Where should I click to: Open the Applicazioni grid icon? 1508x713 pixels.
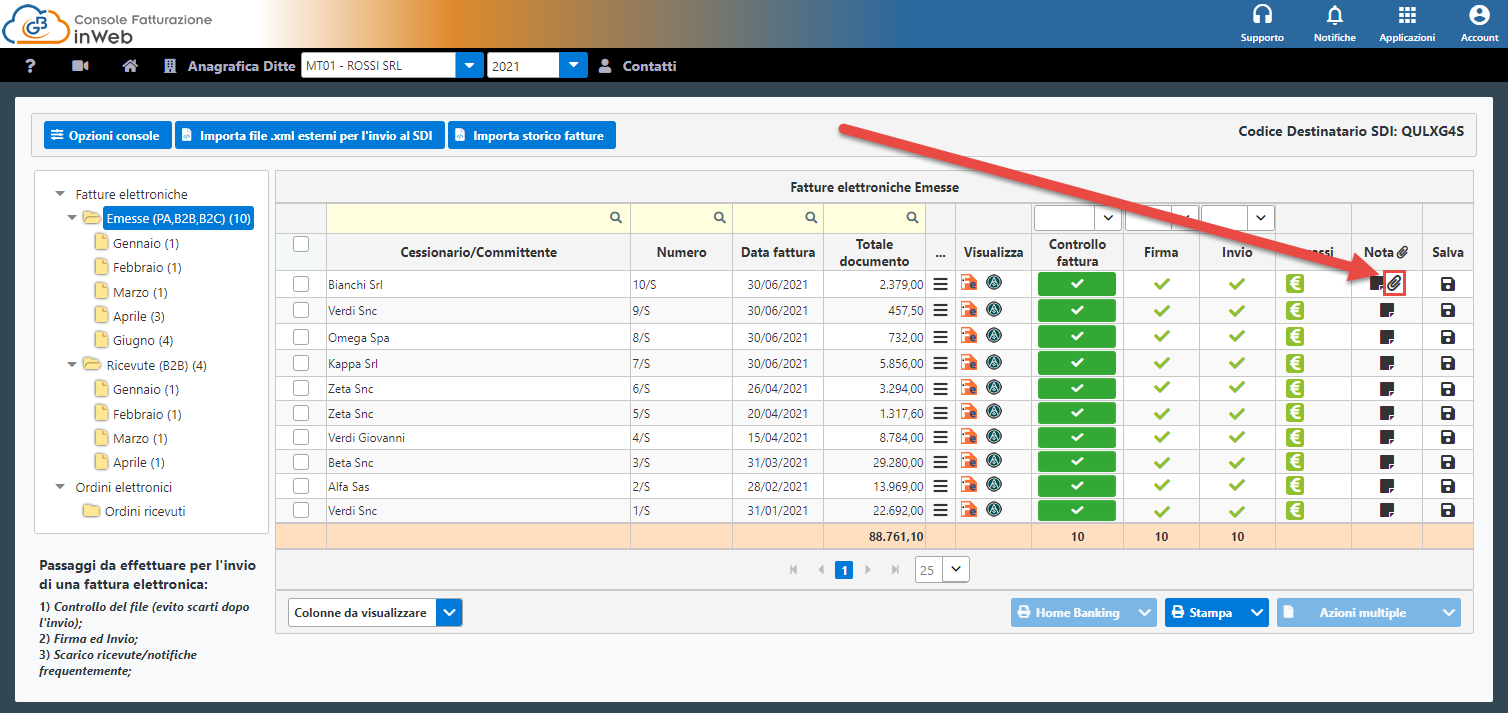[x=1407, y=15]
